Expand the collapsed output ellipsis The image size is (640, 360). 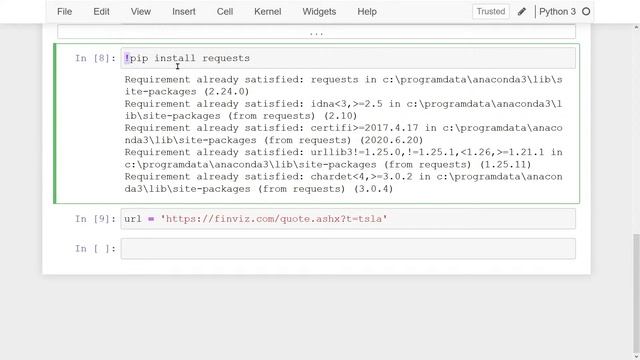point(316,32)
